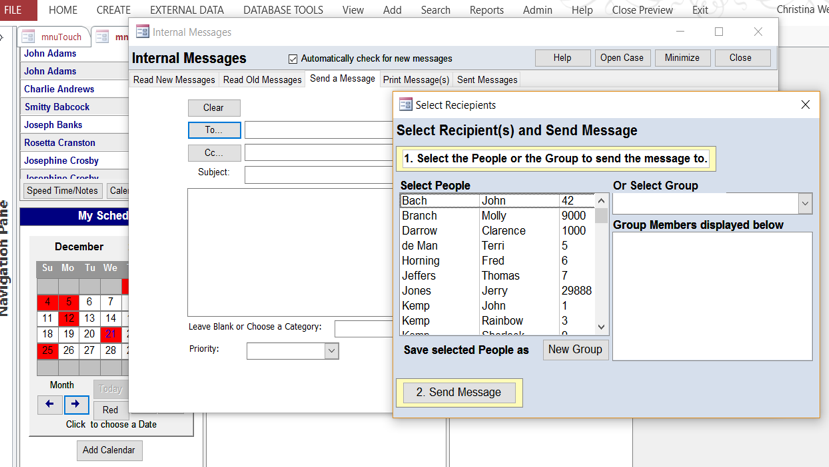The height and width of the screenshot is (467, 829).
Task: Click the next month arrow button
Action: pyautogui.click(x=76, y=404)
